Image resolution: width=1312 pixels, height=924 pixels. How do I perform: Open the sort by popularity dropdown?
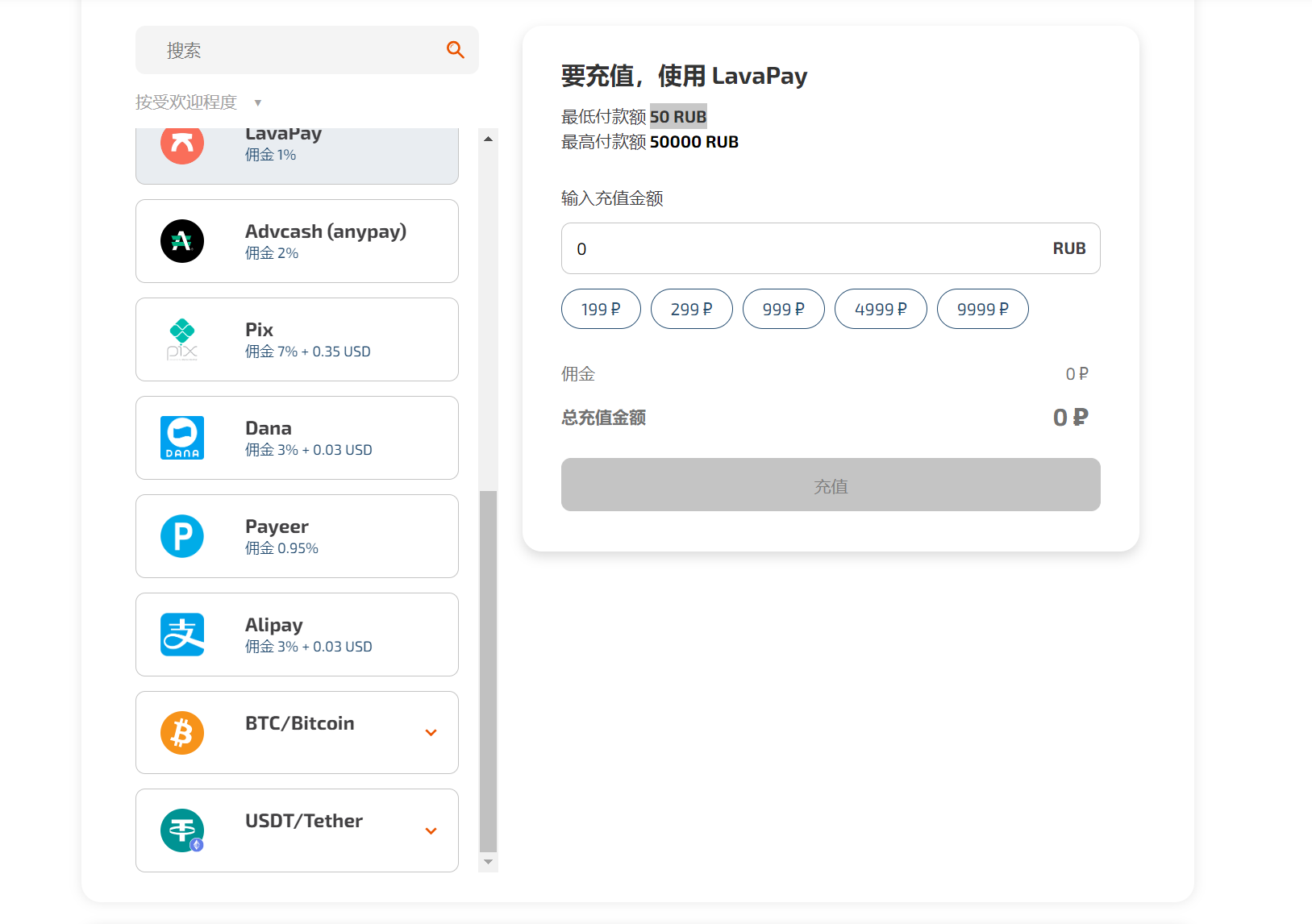(198, 102)
